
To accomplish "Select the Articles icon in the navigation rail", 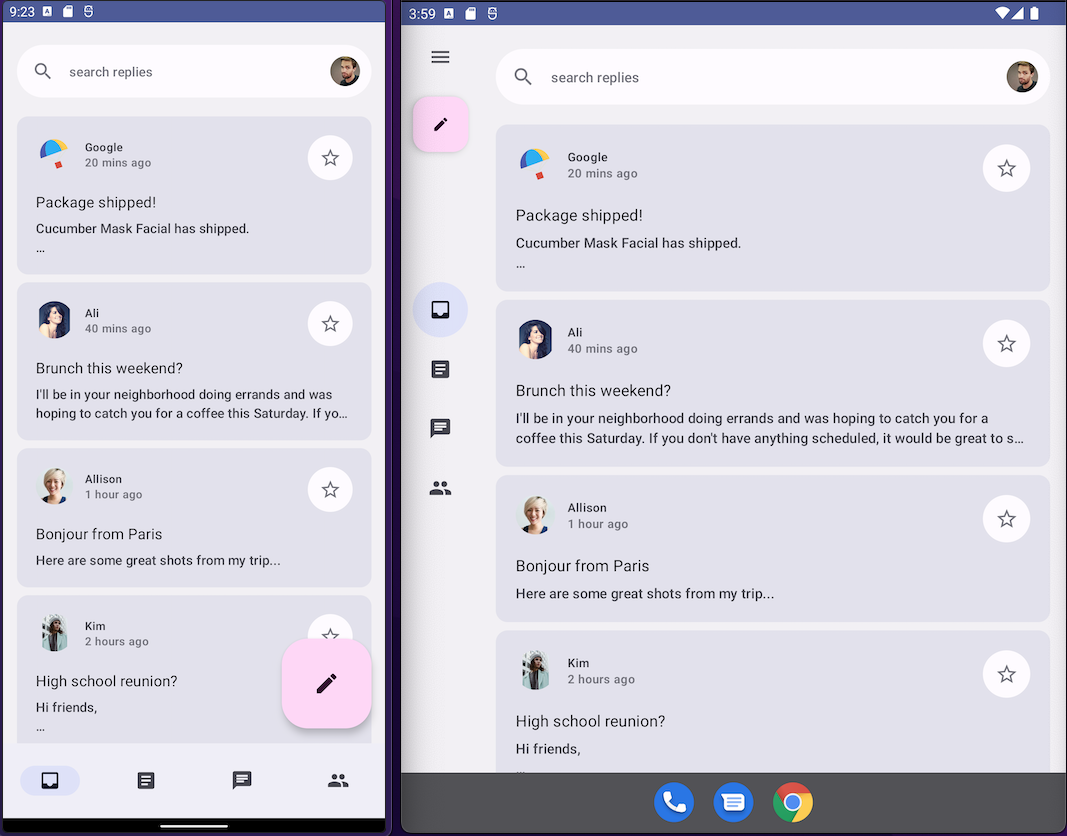I will point(440,369).
